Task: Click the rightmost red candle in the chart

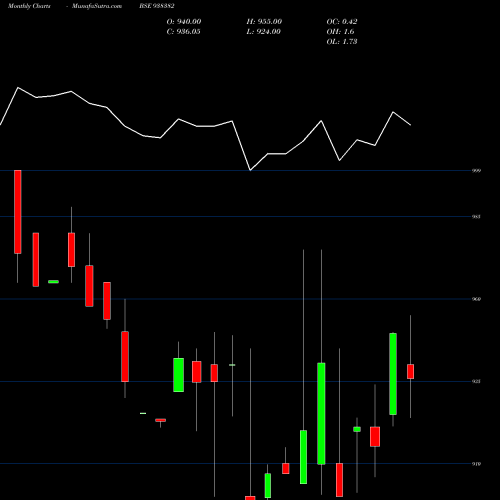Action: point(410,371)
